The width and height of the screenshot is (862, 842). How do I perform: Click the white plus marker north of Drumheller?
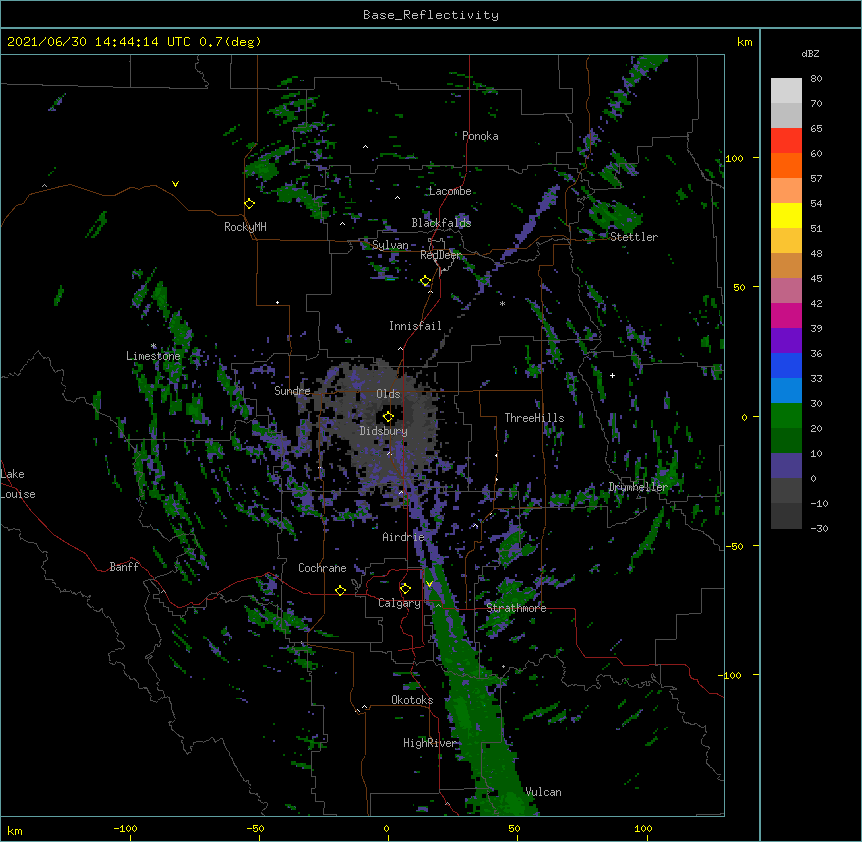(x=612, y=375)
